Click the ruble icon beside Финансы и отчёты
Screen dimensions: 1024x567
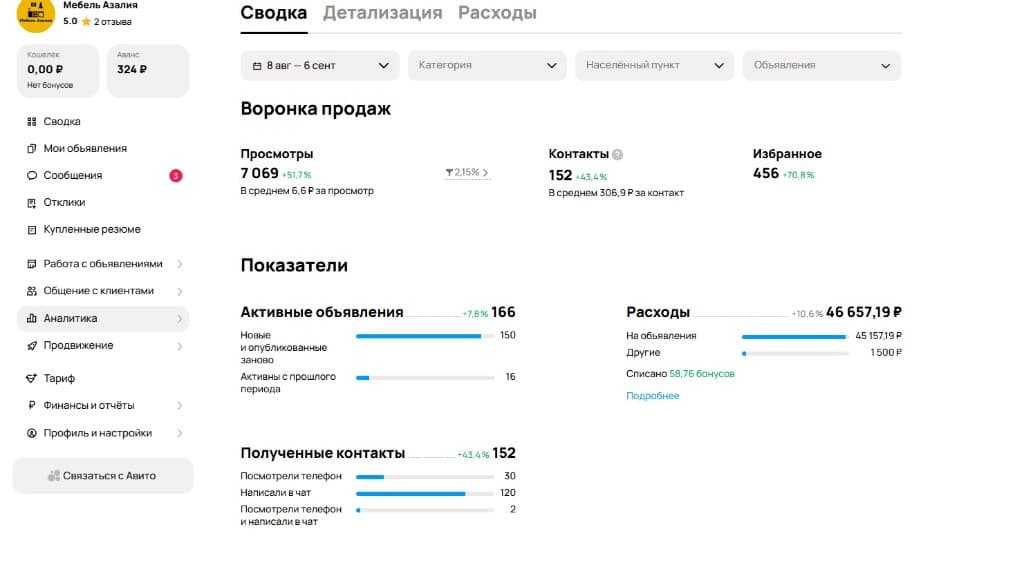tap(31, 406)
